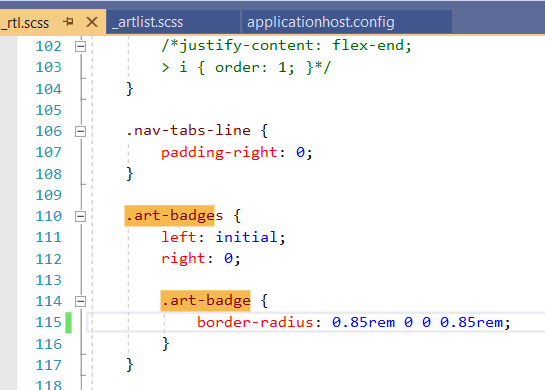This screenshot has height=390, width=545.
Task: Click the 'initial' value
Action: [x=246, y=237]
